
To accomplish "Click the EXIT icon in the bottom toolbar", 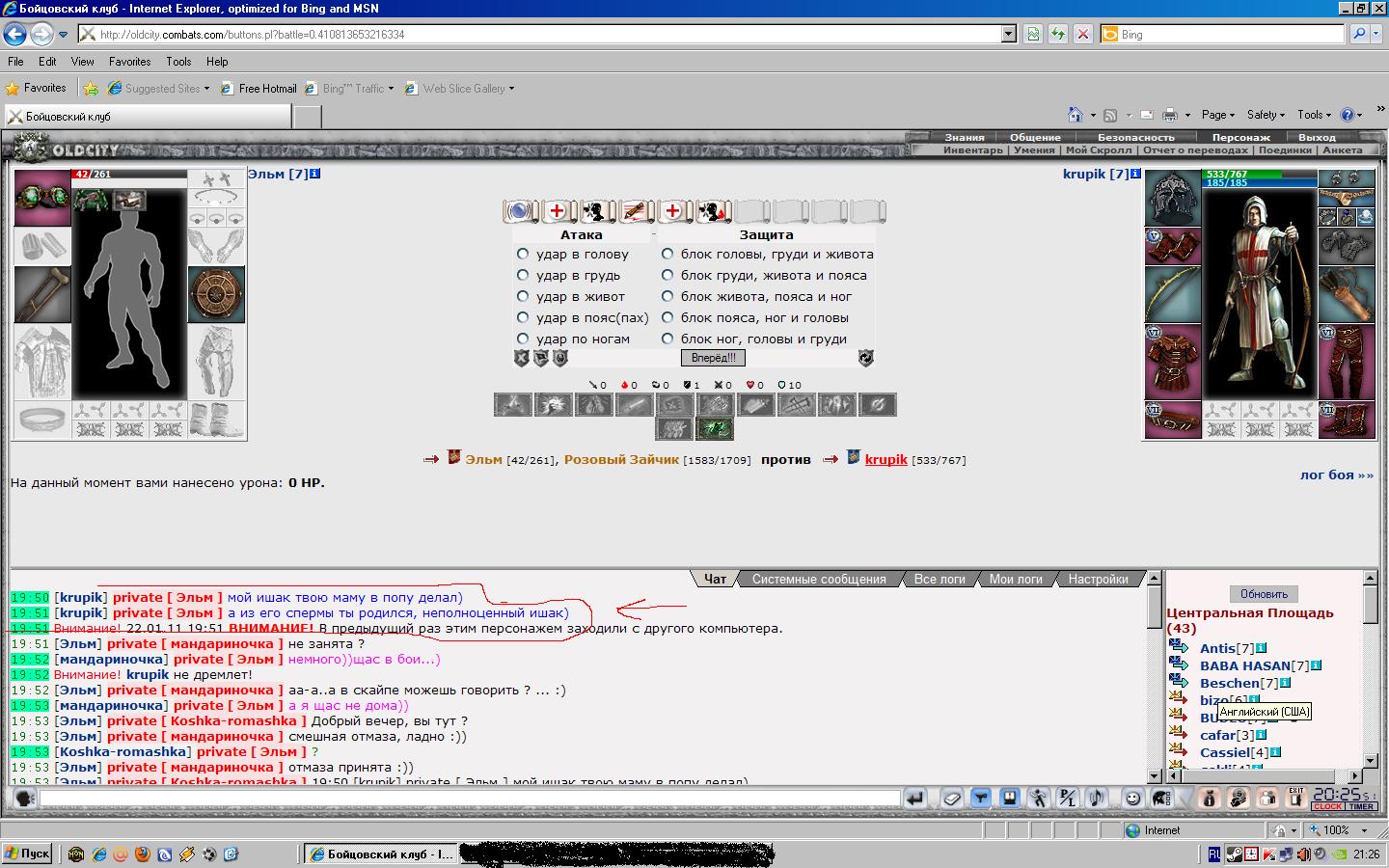I will click(x=1295, y=799).
